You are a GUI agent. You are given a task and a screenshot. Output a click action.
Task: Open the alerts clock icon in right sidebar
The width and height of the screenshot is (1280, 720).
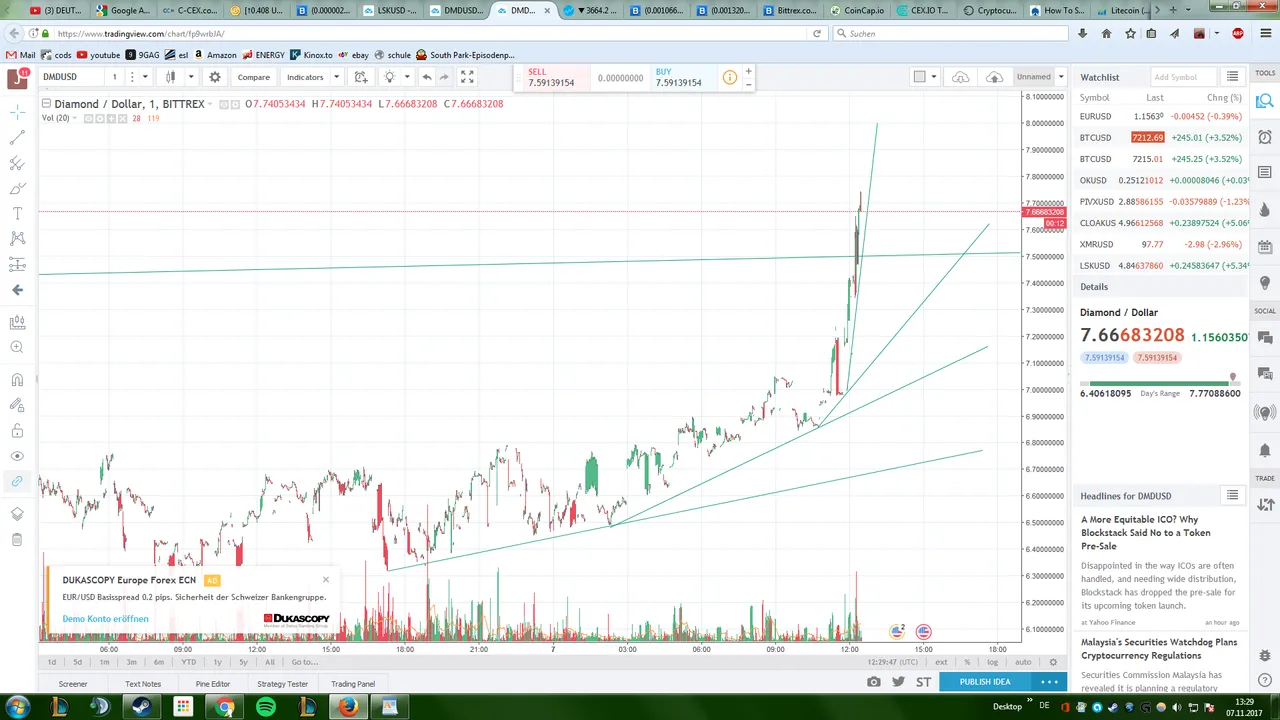(1265, 137)
